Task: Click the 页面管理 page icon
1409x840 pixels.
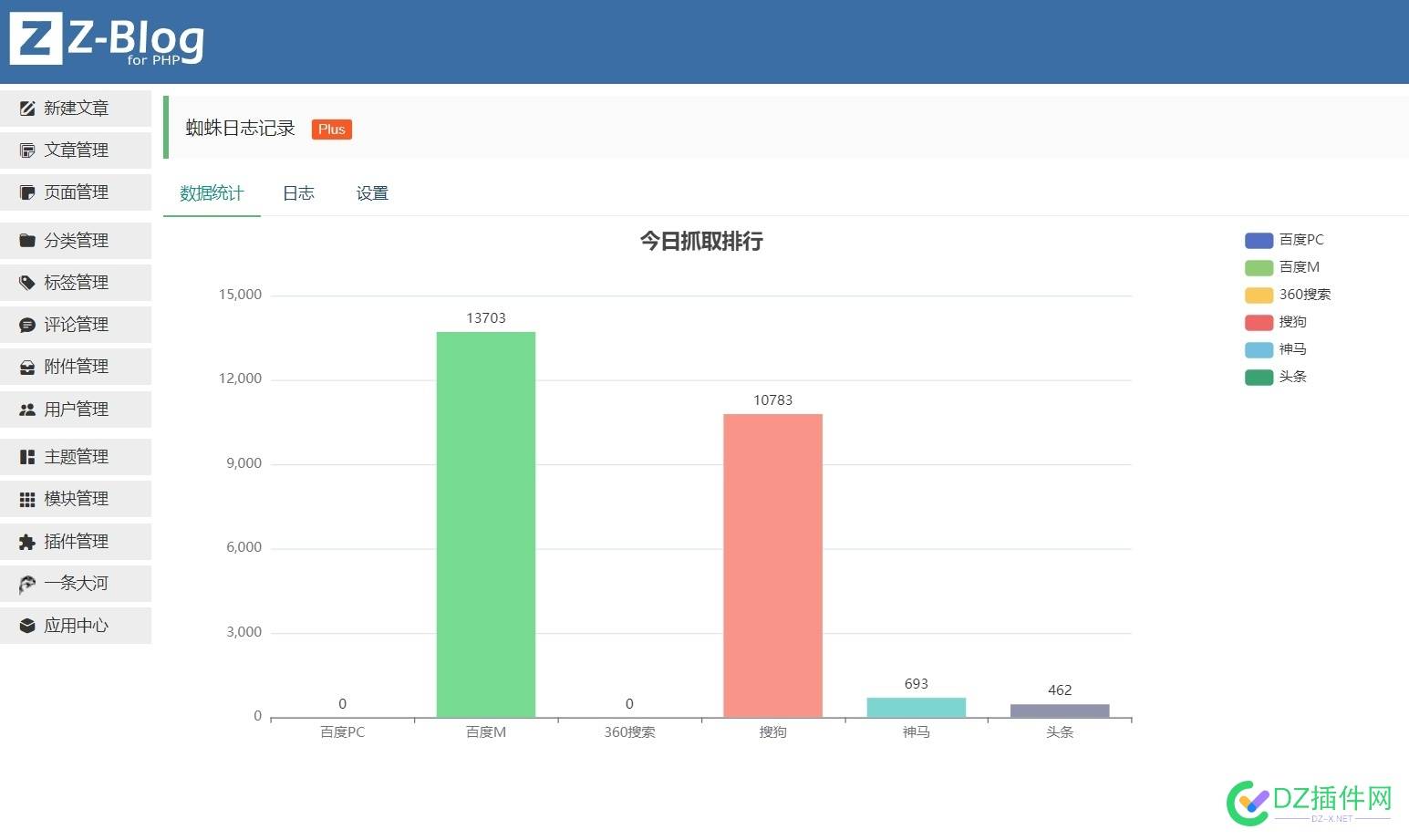Action: click(27, 192)
